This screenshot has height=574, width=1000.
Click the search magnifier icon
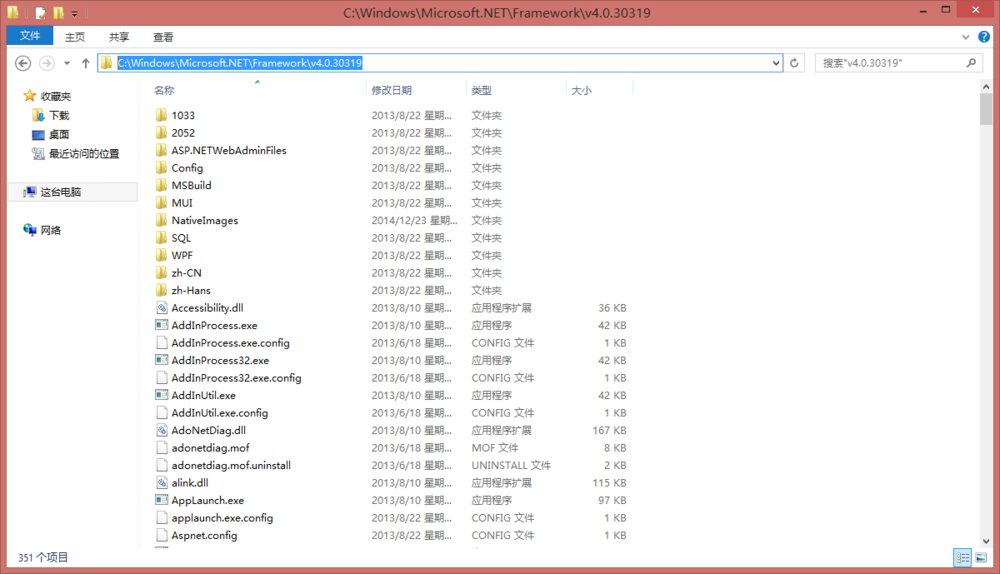[x=971, y=63]
